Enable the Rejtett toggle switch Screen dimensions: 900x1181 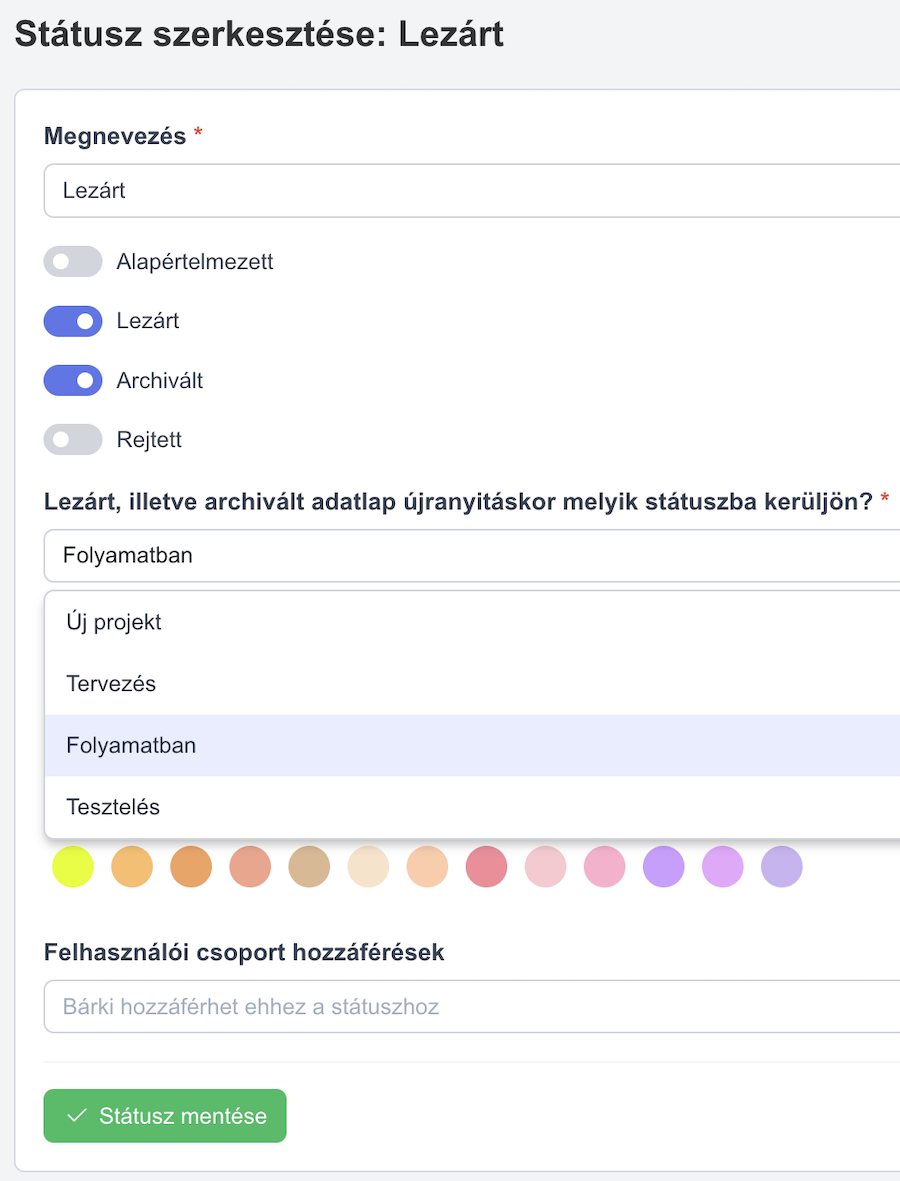72,439
